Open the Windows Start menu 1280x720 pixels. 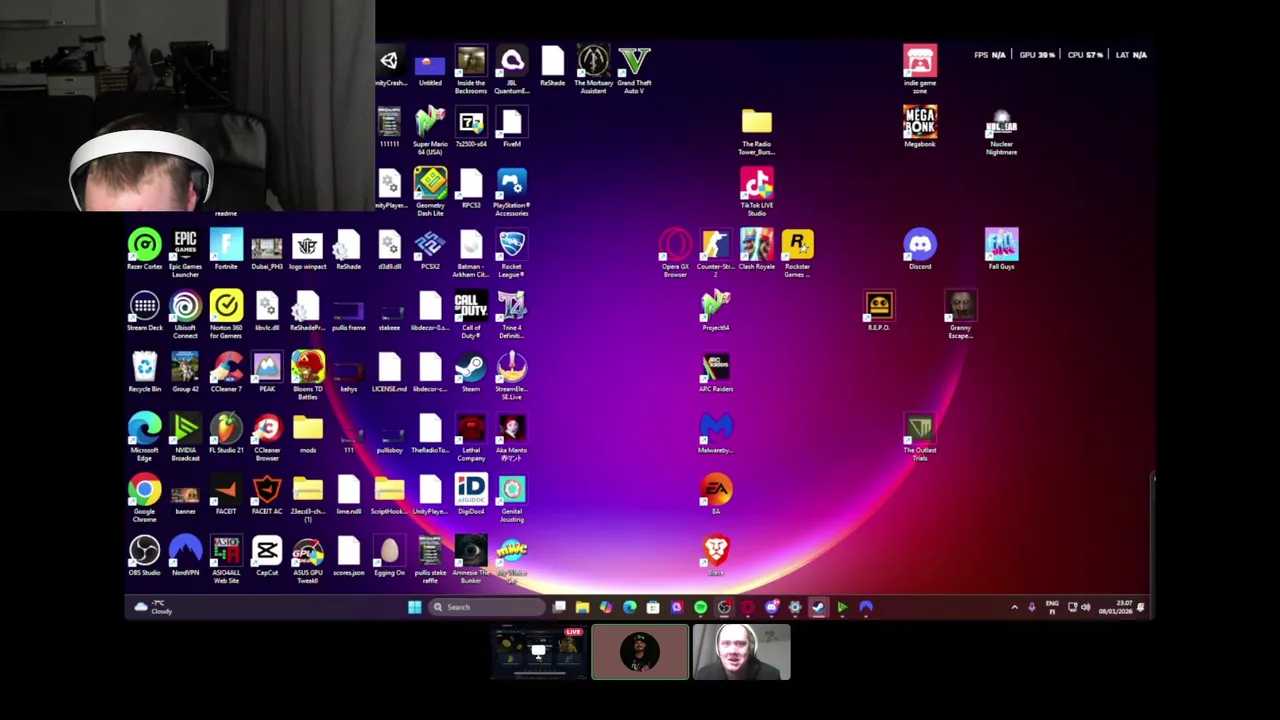pos(415,607)
